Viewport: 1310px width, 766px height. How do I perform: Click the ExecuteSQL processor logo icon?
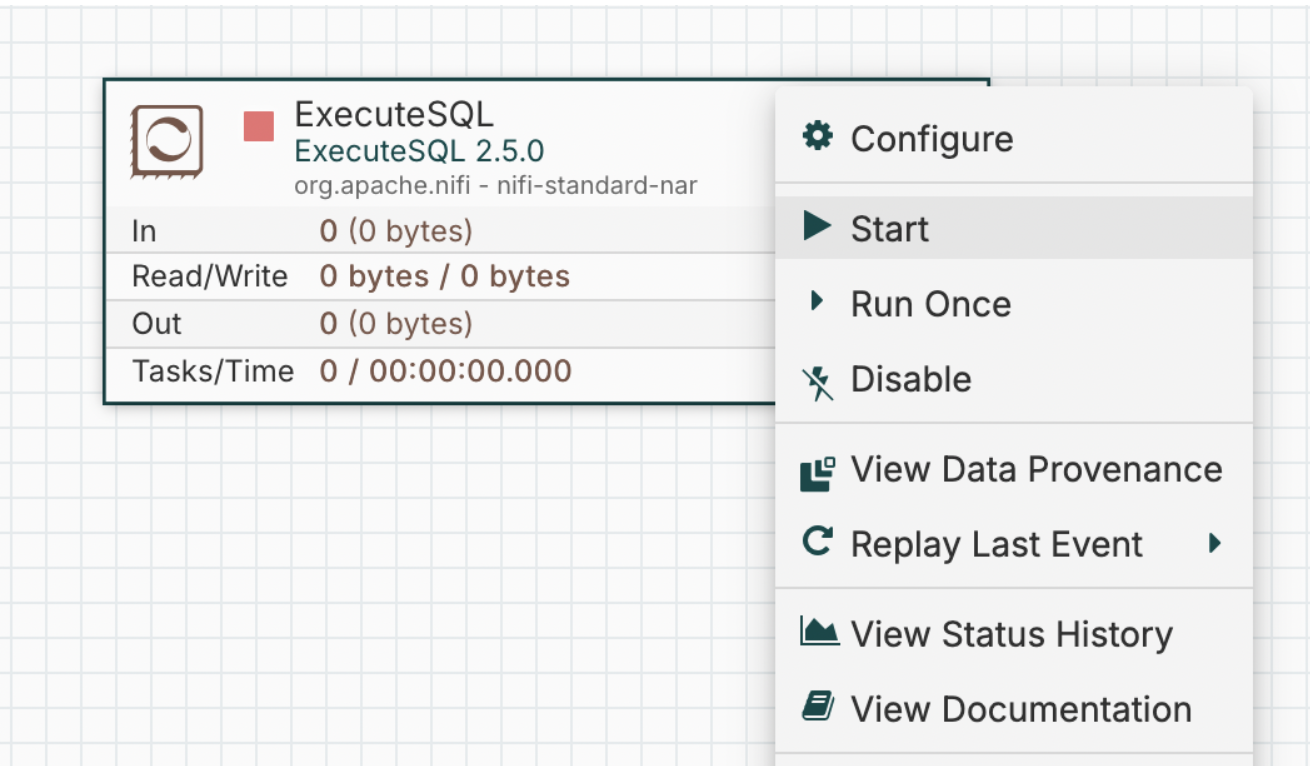click(x=167, y=141)
